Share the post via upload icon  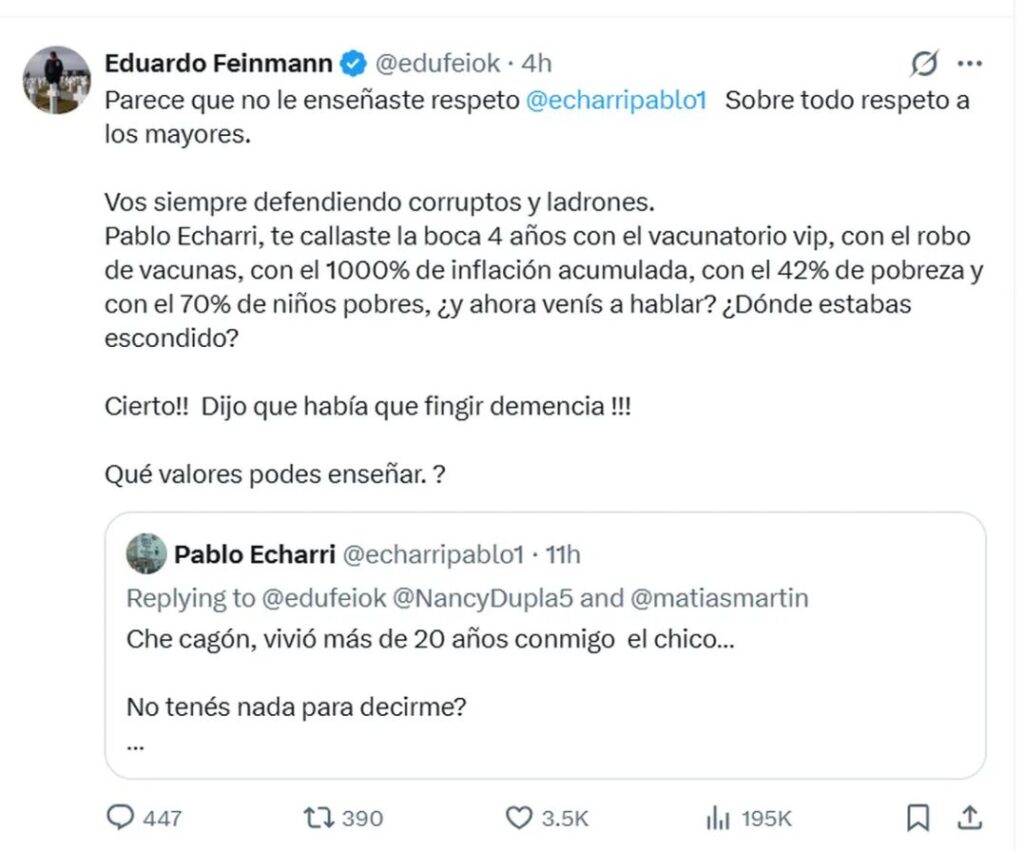pyautogui.click(x=969, y=818)
